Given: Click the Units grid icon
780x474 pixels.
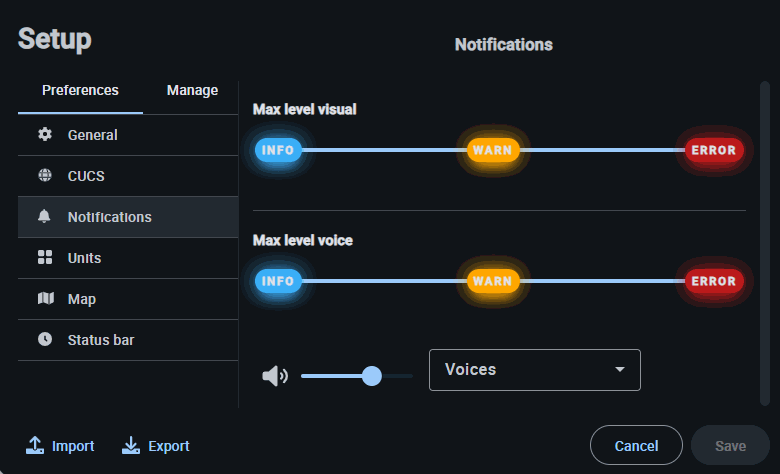Looking at the screenshot, I should click(x=45, y=258).
